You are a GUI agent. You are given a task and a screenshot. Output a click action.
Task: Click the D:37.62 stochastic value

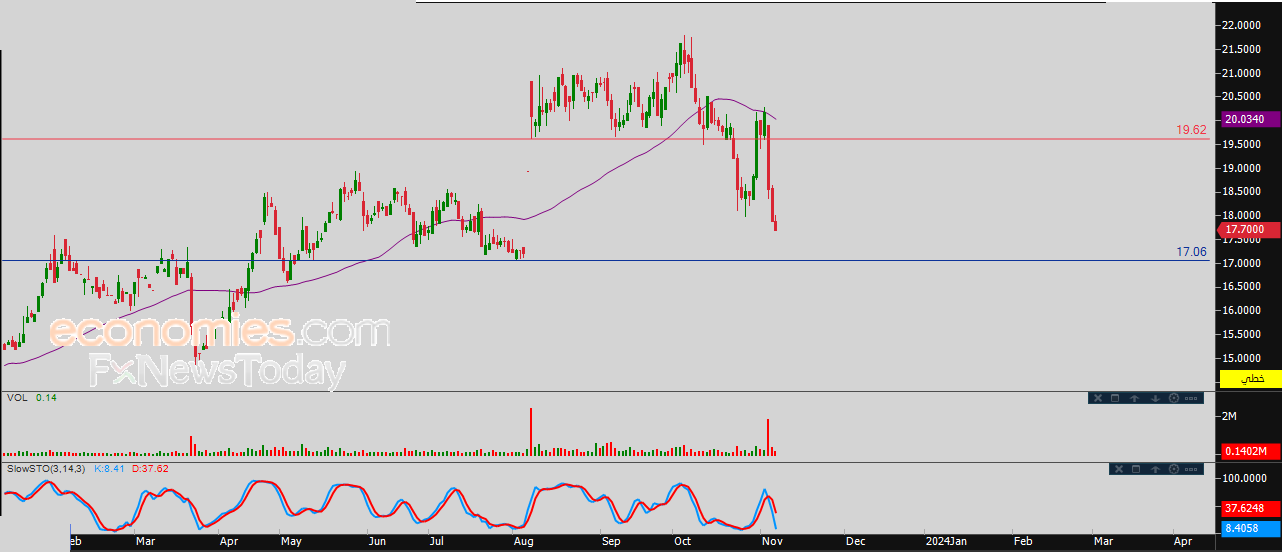pyautogui.click(x=150, y=468)
